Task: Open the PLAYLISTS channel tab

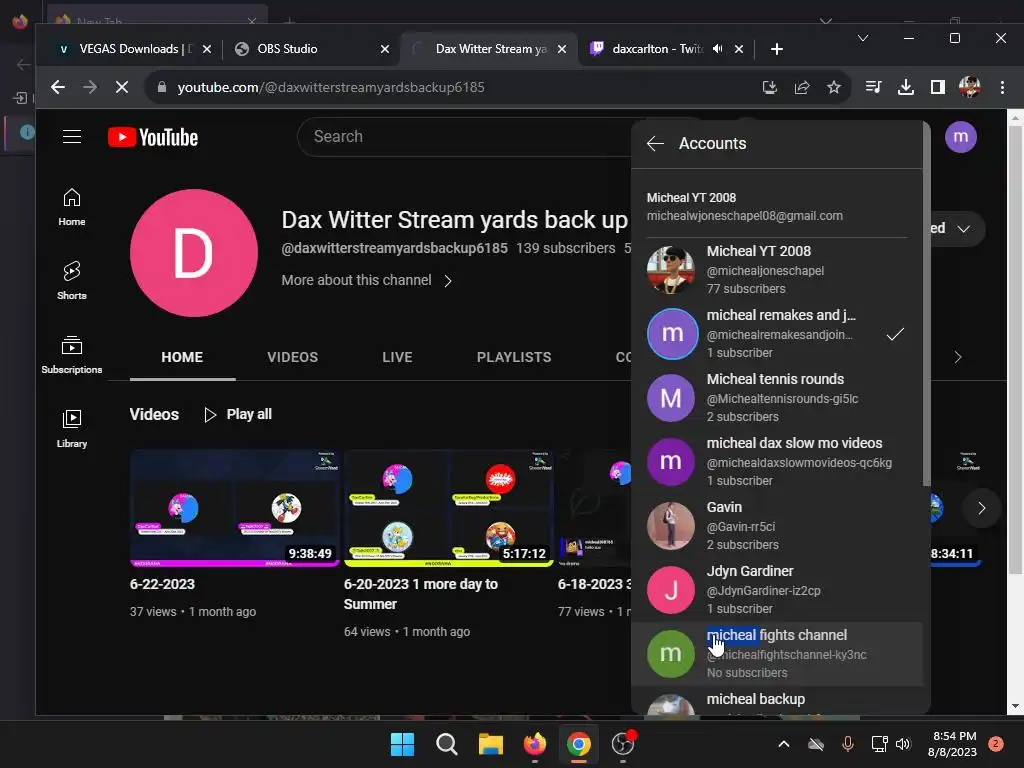Action: click(514, 357)
